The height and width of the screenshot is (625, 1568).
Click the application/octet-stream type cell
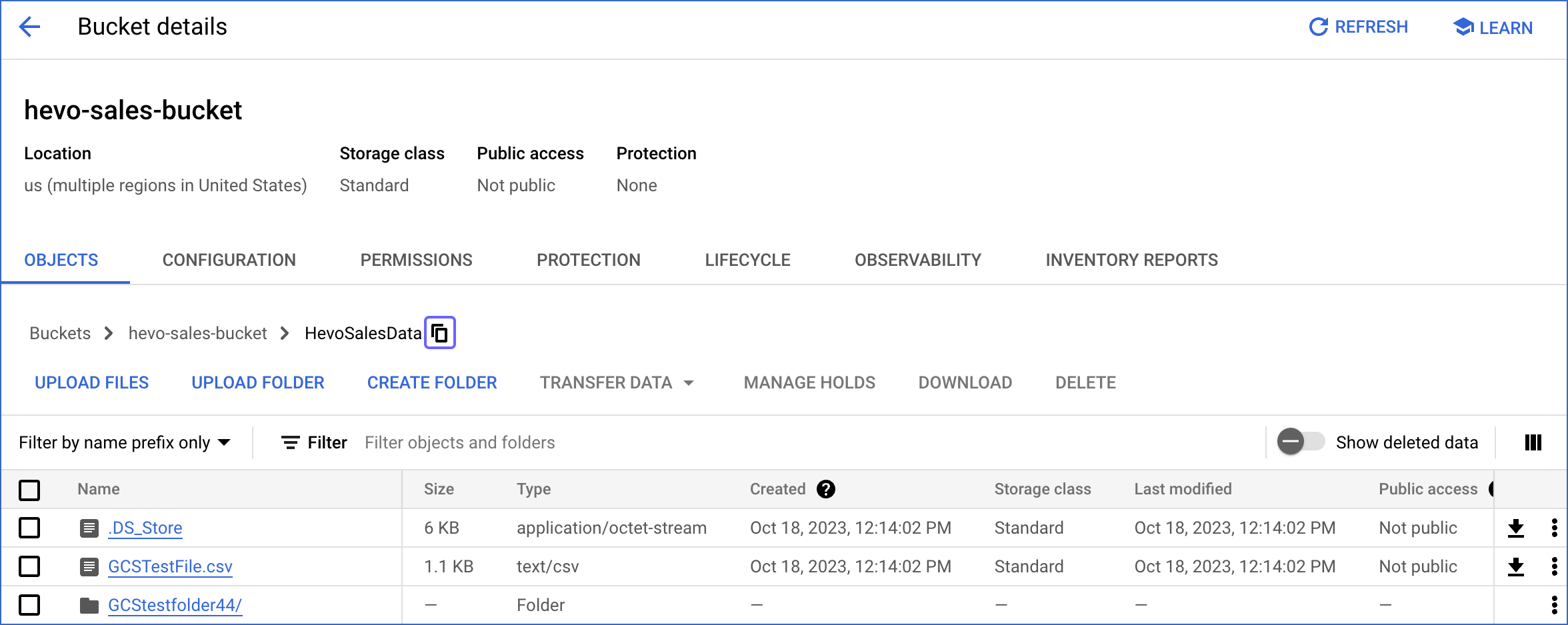click(611, 528)
